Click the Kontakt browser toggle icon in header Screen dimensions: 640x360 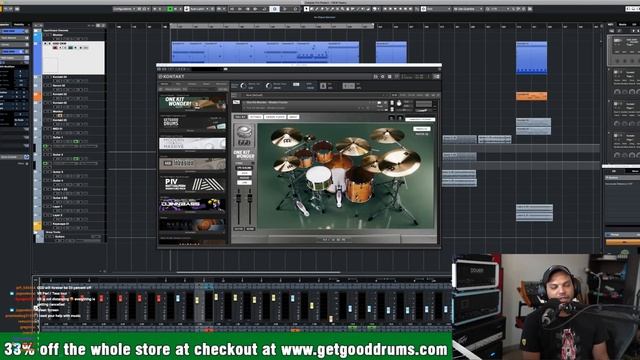point(376,76)
